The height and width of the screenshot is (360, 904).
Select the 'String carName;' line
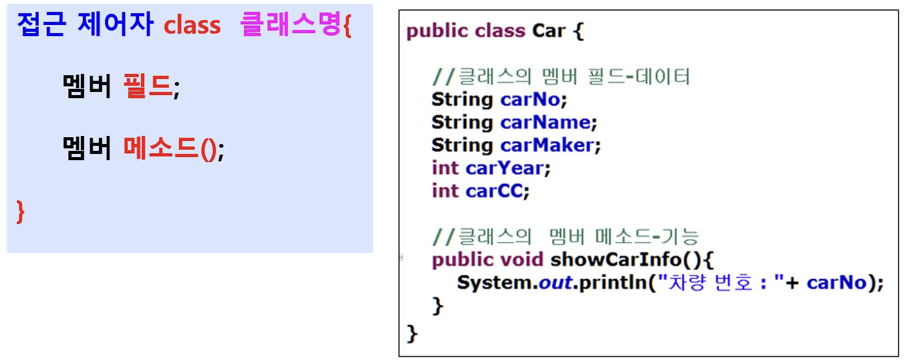coord(514,122)
